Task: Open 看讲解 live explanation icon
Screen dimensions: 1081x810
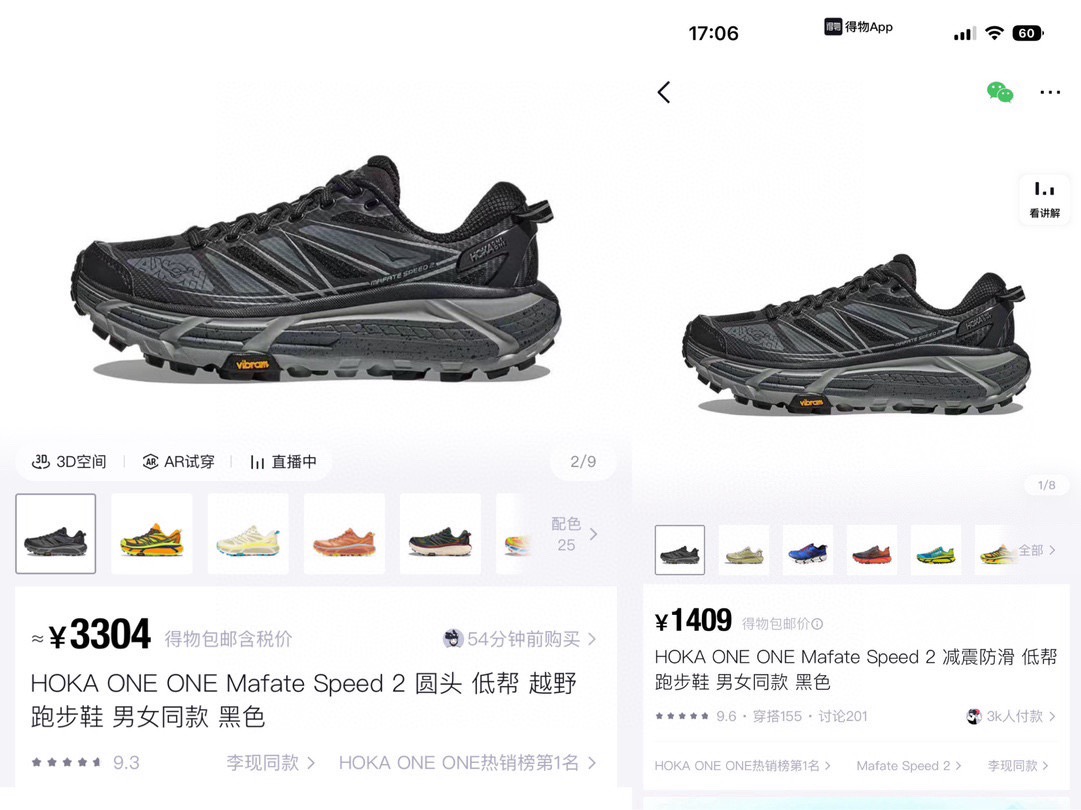Action: tap(1044, 200)
